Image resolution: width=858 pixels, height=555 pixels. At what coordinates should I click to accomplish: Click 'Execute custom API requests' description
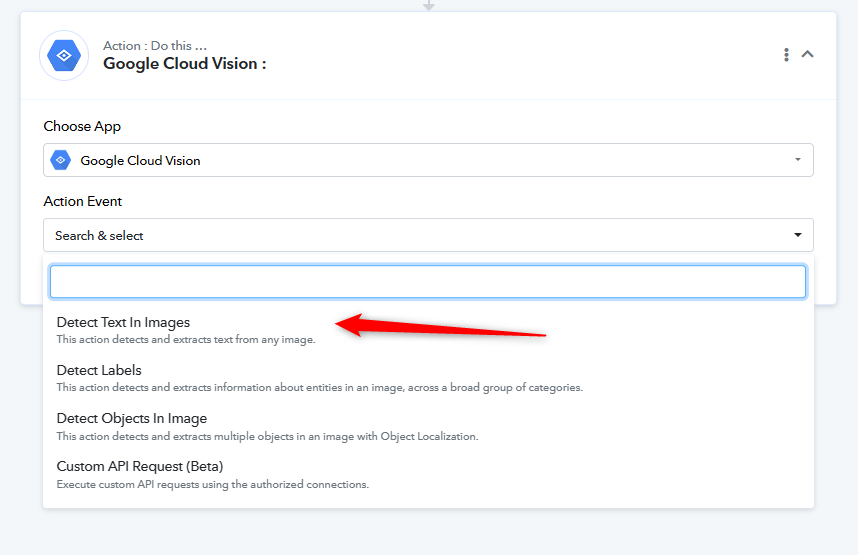point(213,484)
